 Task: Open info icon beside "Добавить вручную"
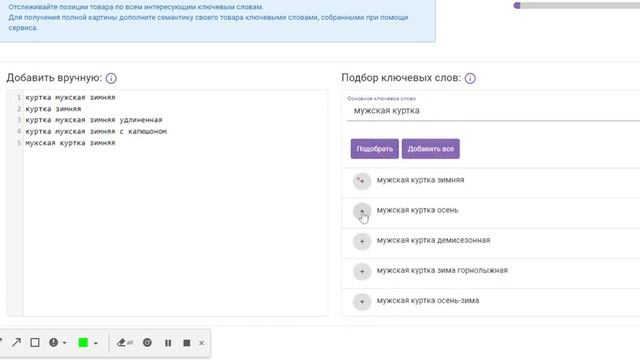click(x=111, y=78)
